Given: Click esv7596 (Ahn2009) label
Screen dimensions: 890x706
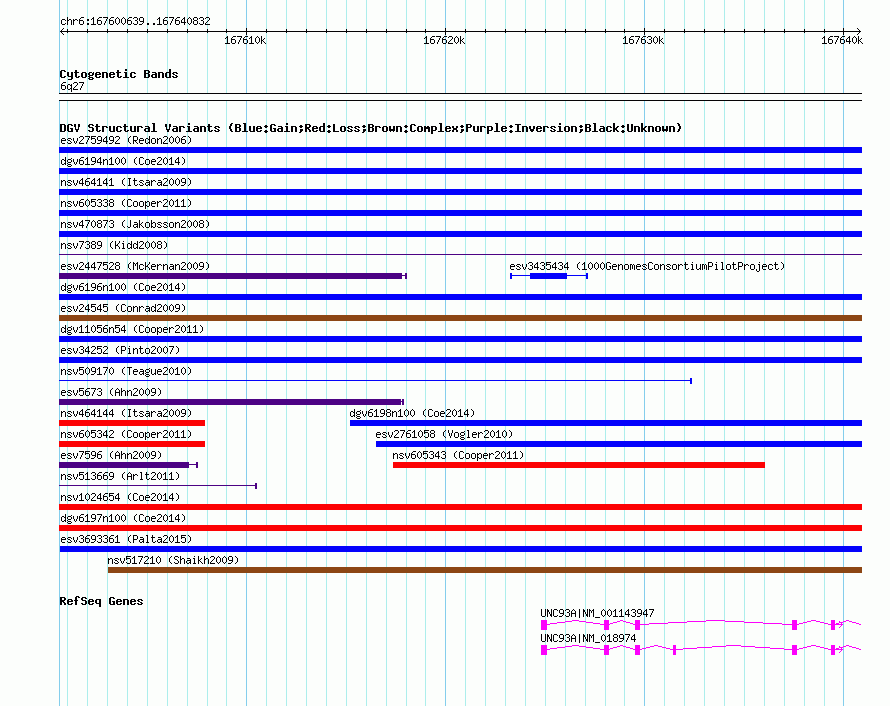Looking at the screenshot, I should pyautogui.click(x=111, y=455).
